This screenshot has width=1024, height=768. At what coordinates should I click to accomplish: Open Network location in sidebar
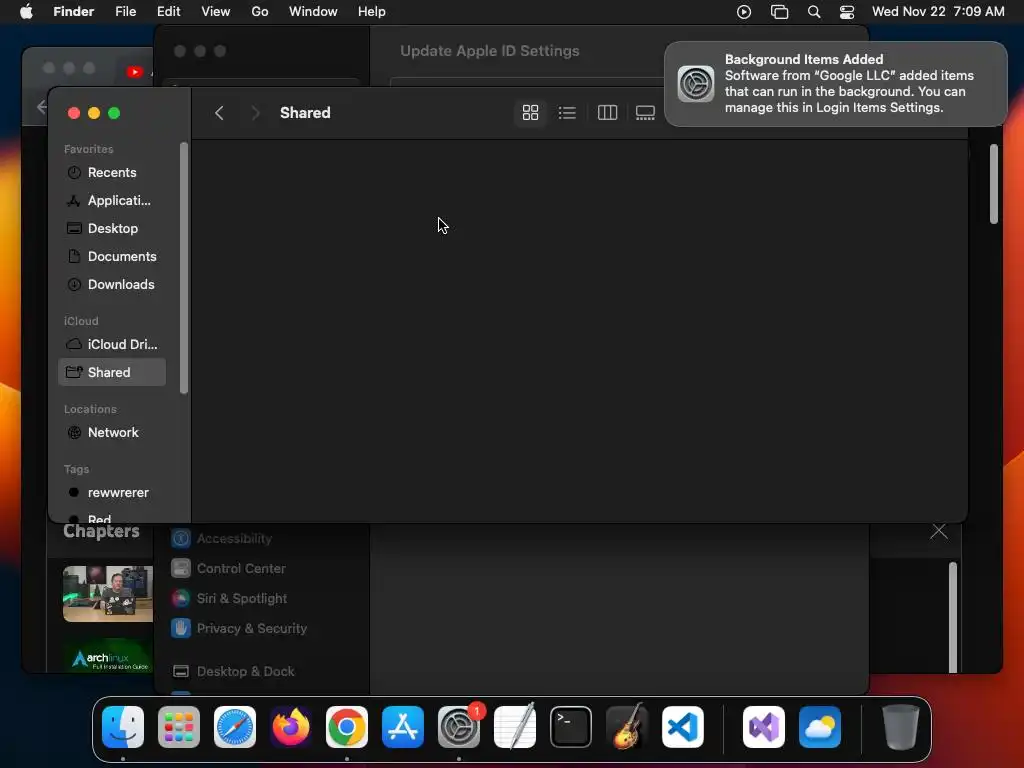(112, 432)
